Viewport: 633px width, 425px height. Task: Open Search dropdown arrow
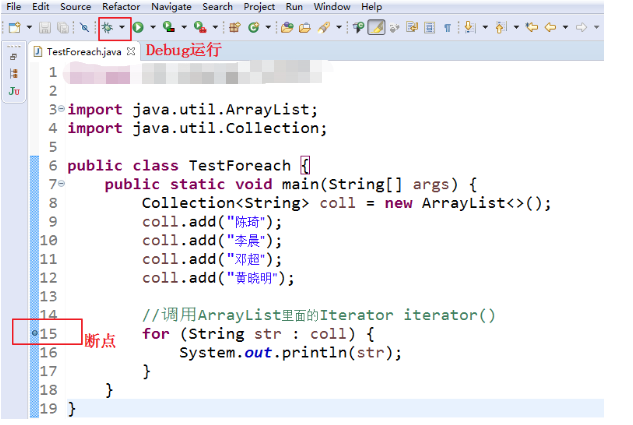click(x=339, y=27)
